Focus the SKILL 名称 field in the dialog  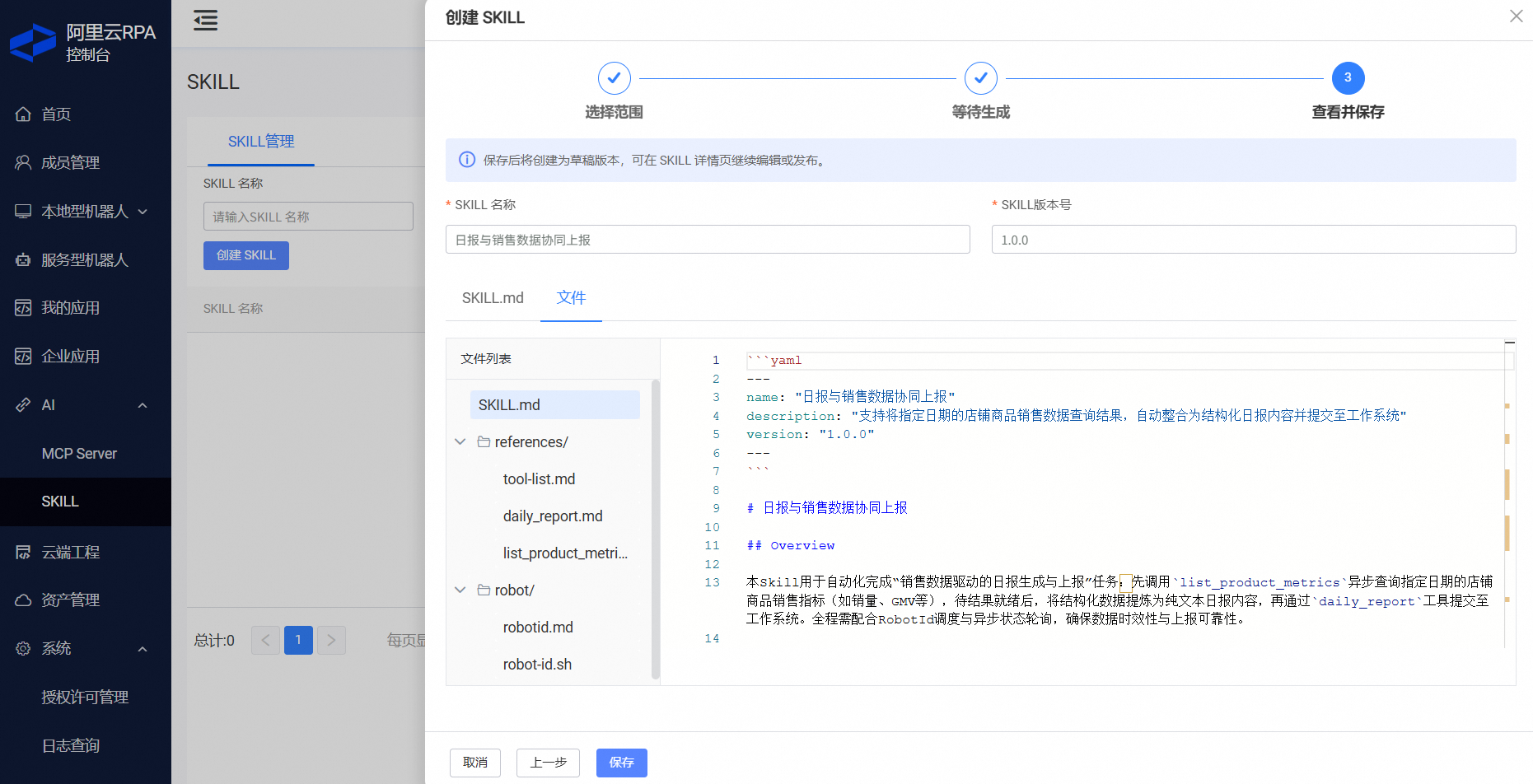708,240
